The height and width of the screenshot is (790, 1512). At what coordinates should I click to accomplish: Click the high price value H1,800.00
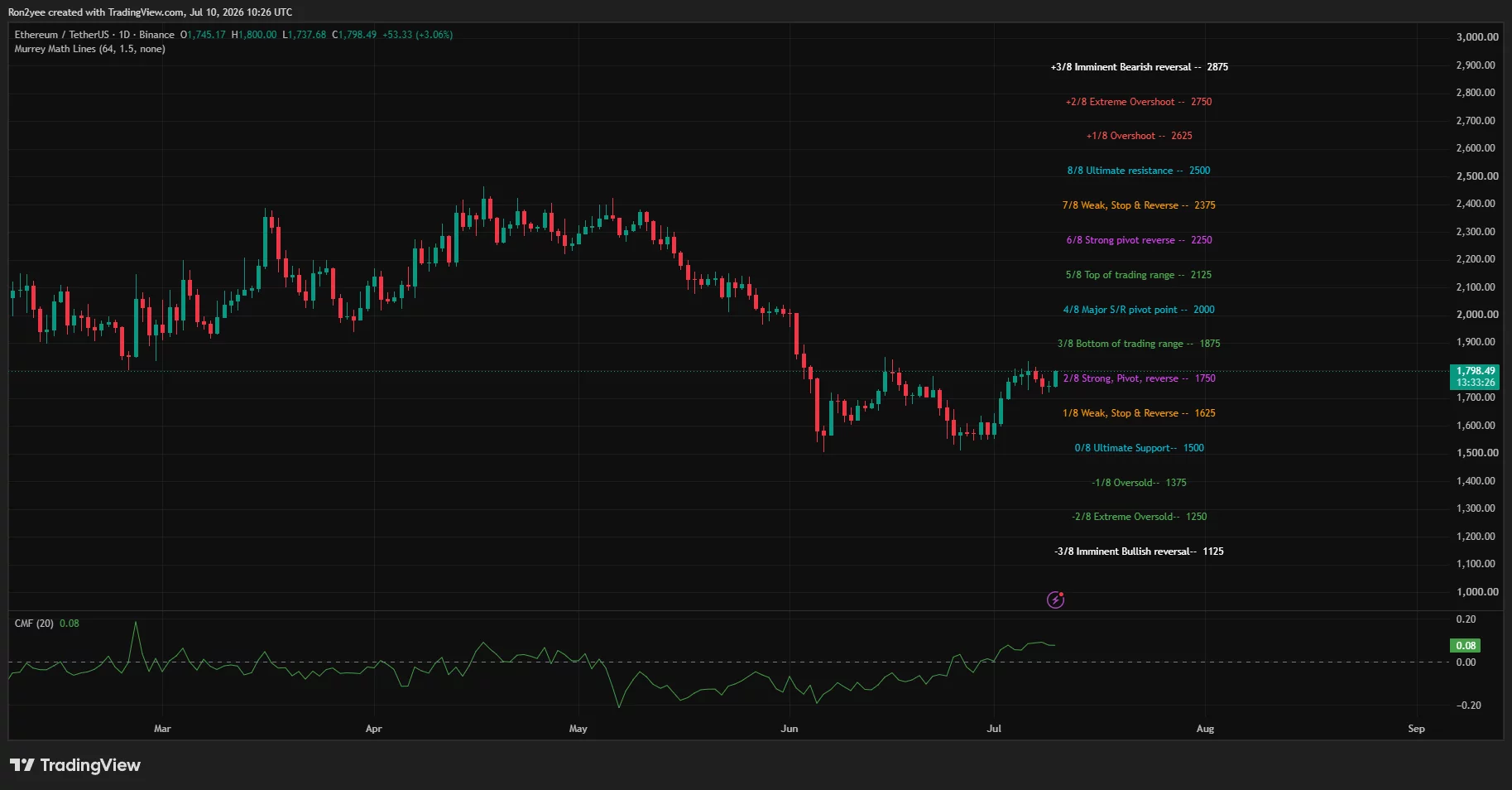pos(254,35)
